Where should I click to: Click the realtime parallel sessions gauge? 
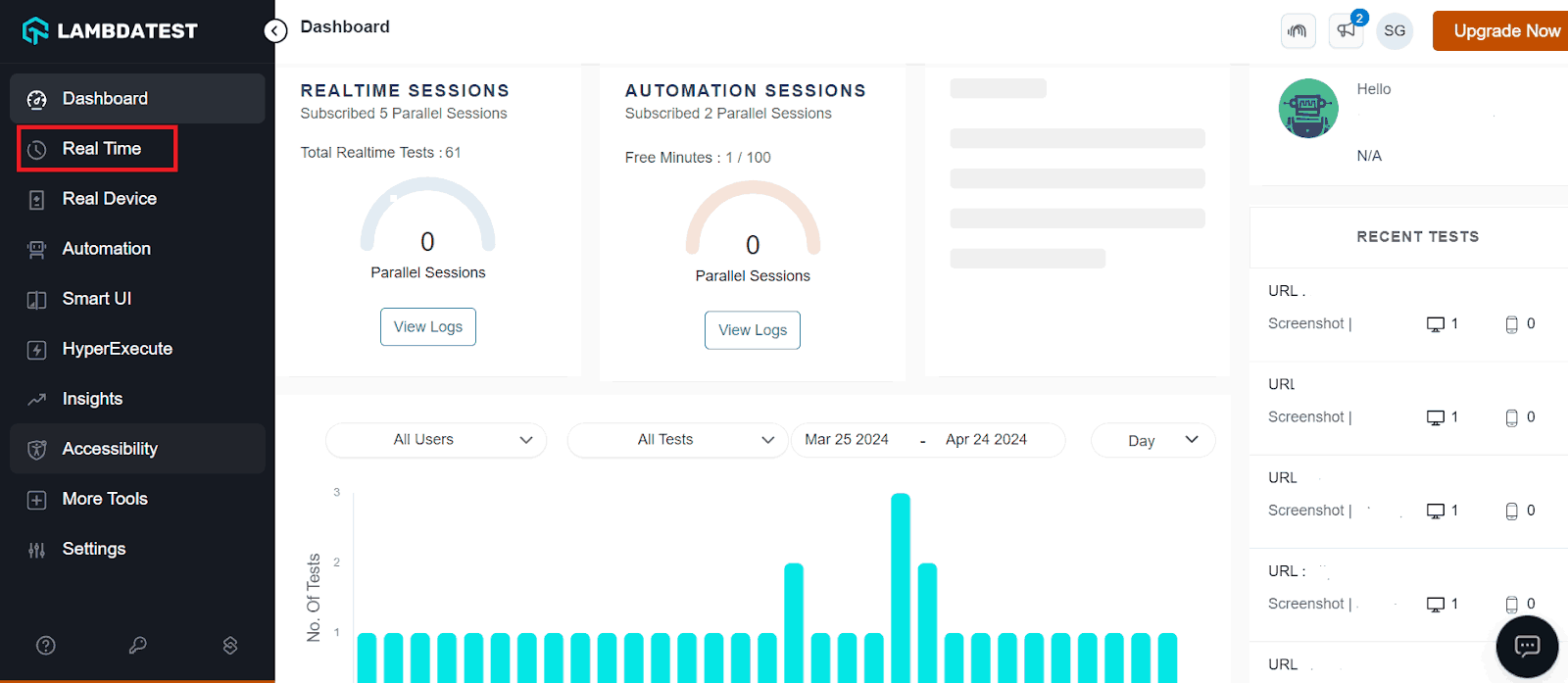coord(428,216)
